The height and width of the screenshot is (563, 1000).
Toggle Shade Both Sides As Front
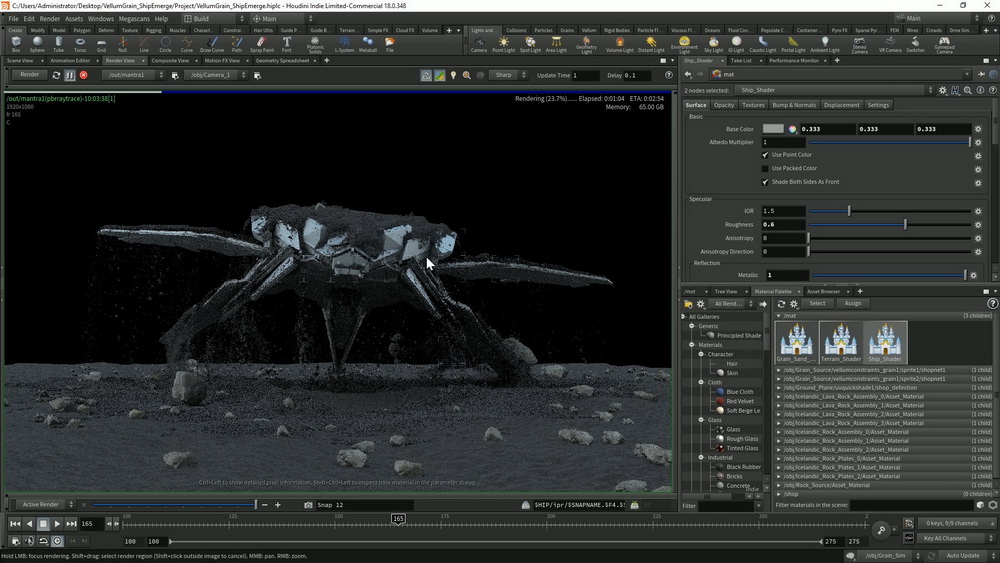(x=765, y=182)
